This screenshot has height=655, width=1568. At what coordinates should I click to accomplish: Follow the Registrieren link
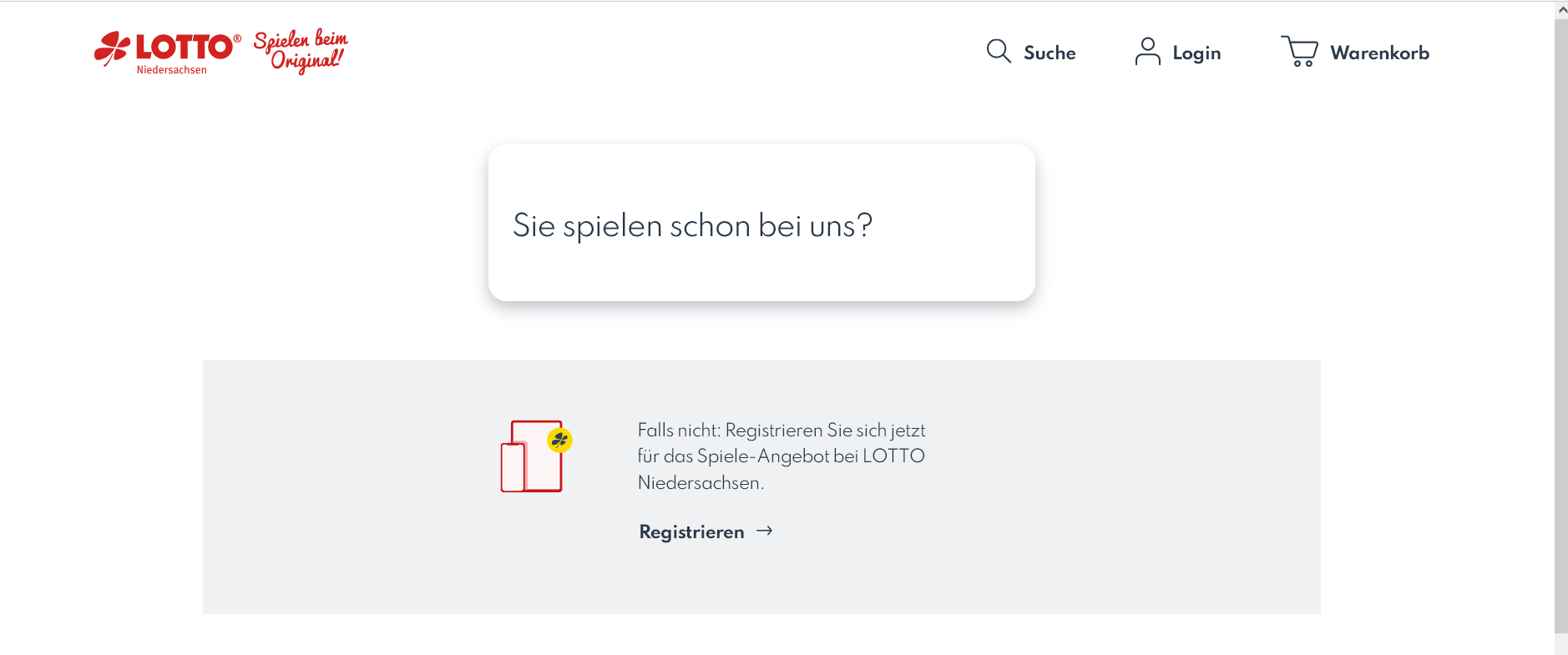[x=691, y=532]
